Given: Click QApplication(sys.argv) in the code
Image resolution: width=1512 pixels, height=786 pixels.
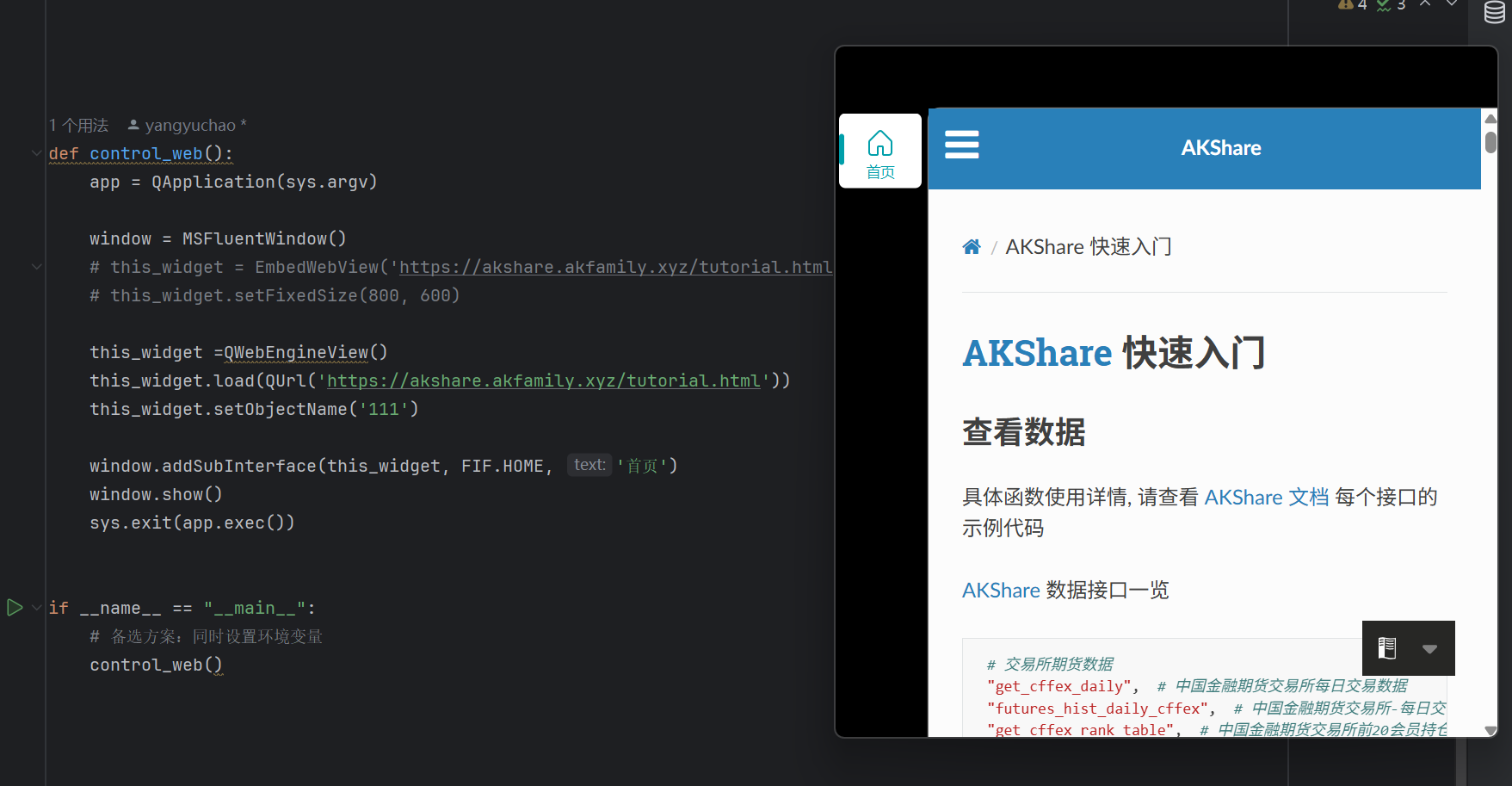Looking at the screenshot, I should [x=264, y=182].
